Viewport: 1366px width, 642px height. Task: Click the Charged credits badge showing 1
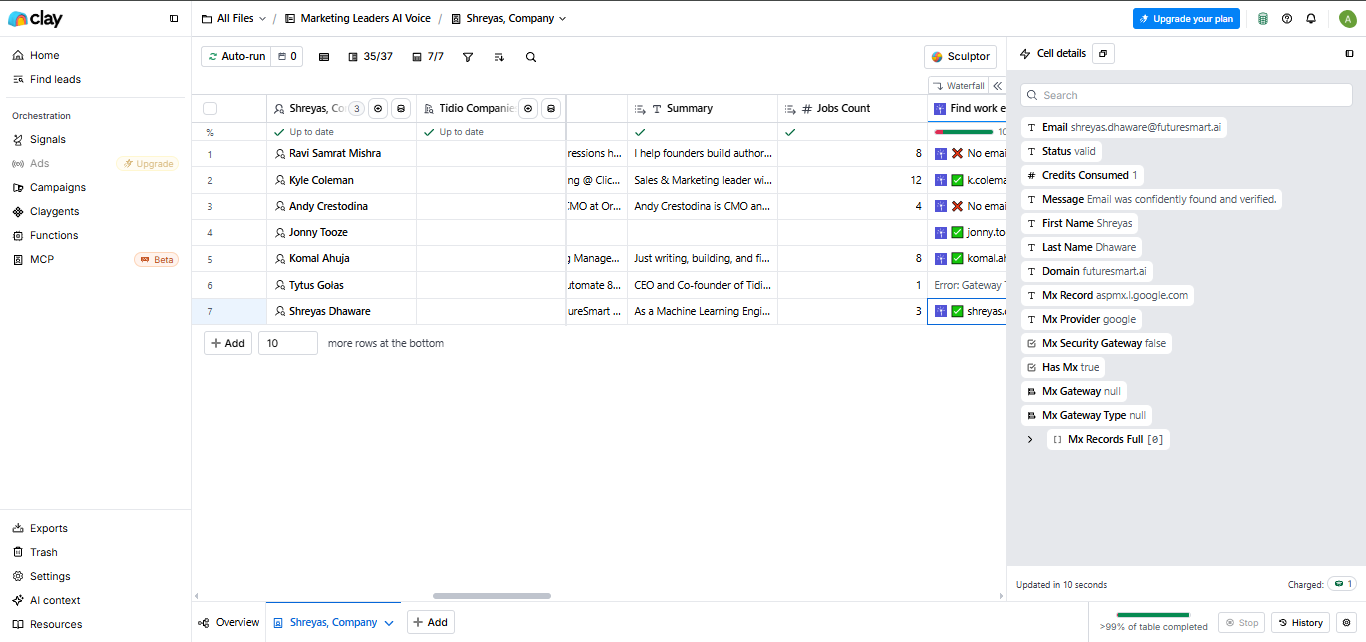[1341, 584]
